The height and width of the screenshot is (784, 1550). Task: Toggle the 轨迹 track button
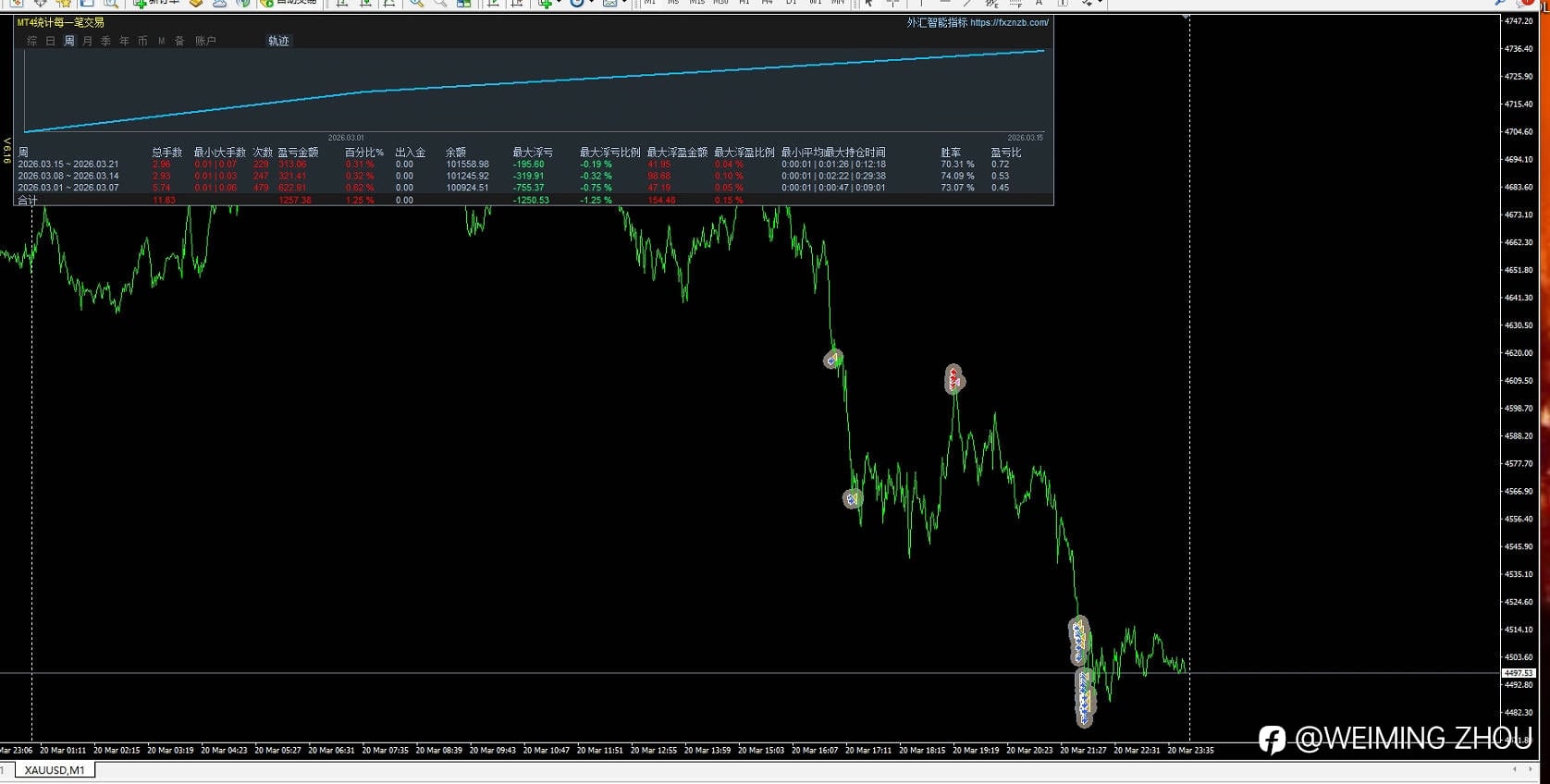click(x=278, y=41)
